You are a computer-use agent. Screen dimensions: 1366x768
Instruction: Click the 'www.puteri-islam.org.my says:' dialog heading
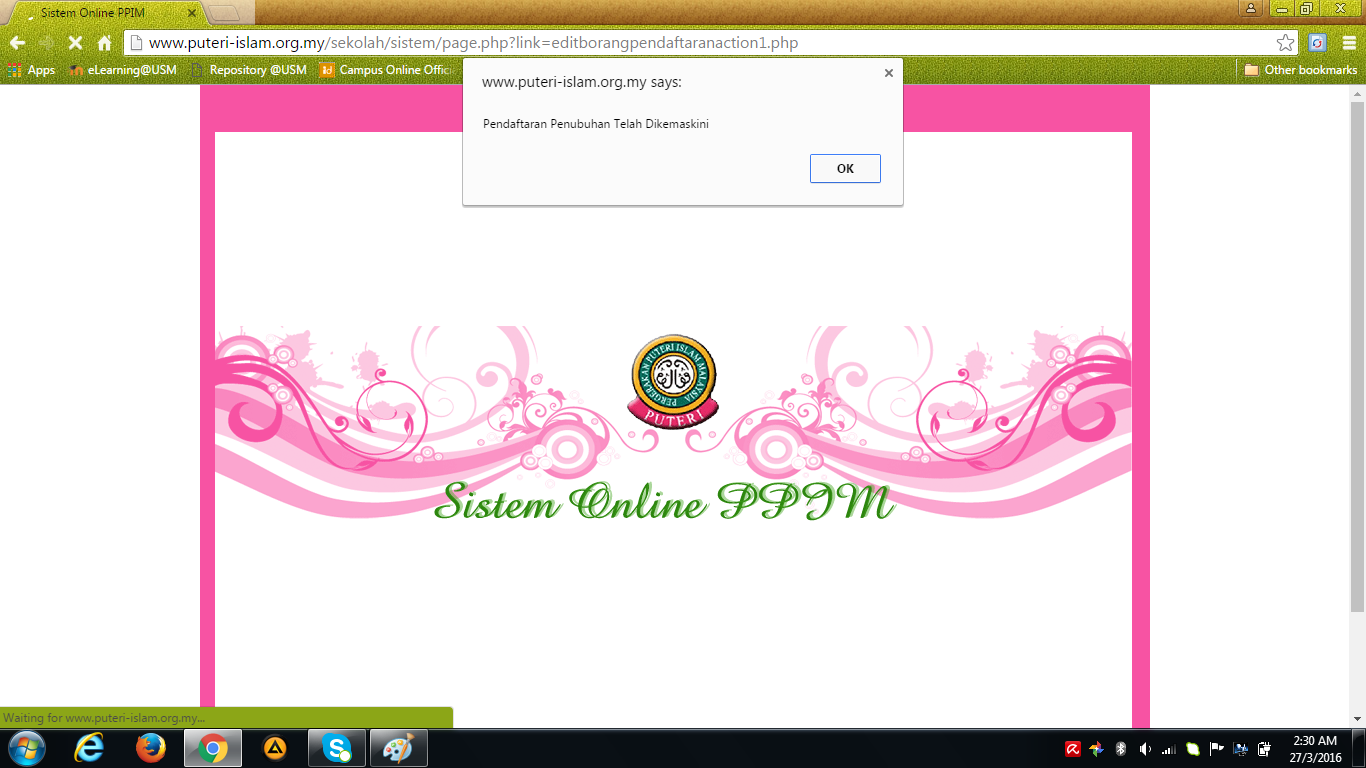[x=582, y=82]
